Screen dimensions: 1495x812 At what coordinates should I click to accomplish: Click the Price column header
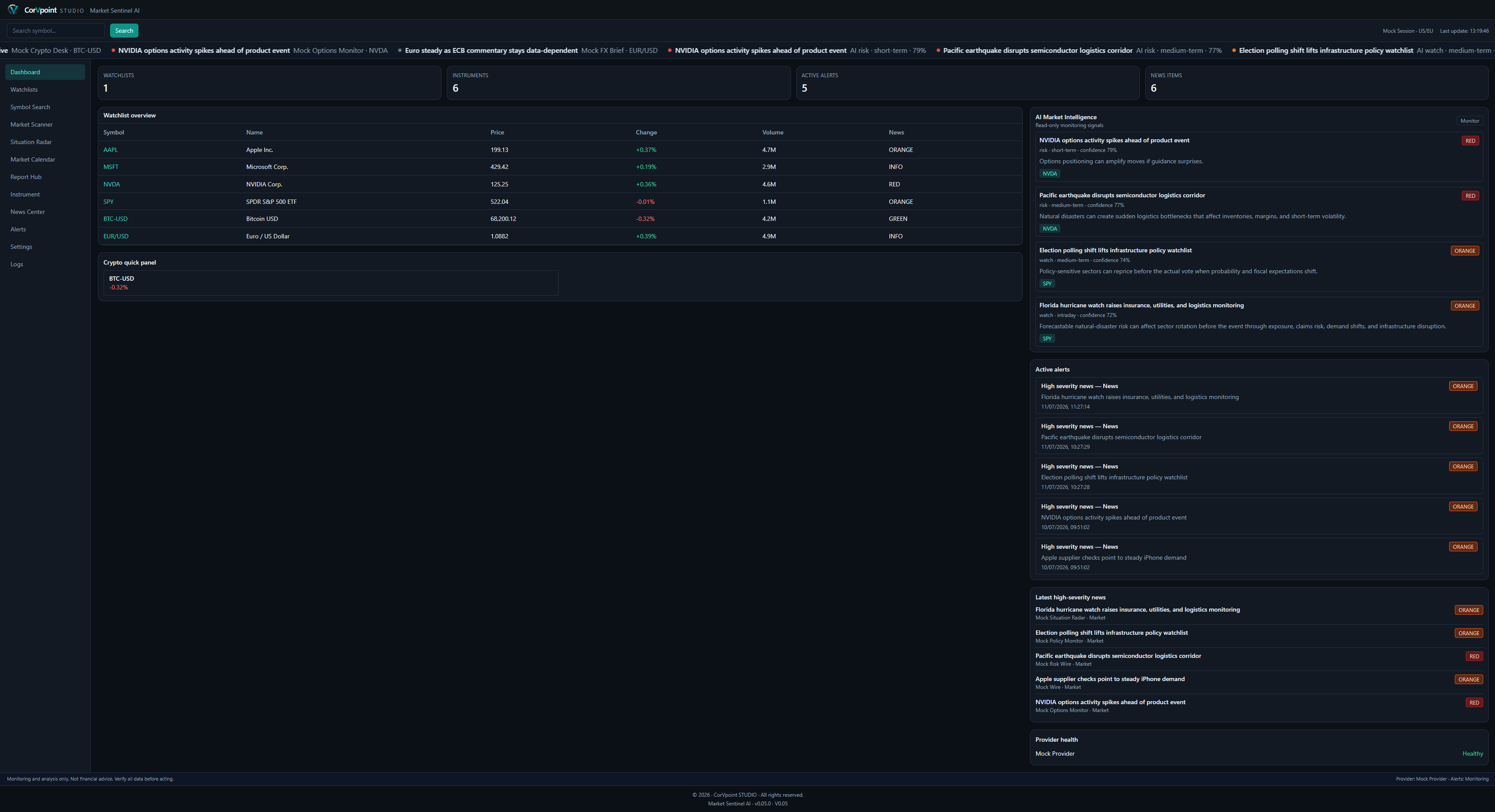[x=497, y=132]
